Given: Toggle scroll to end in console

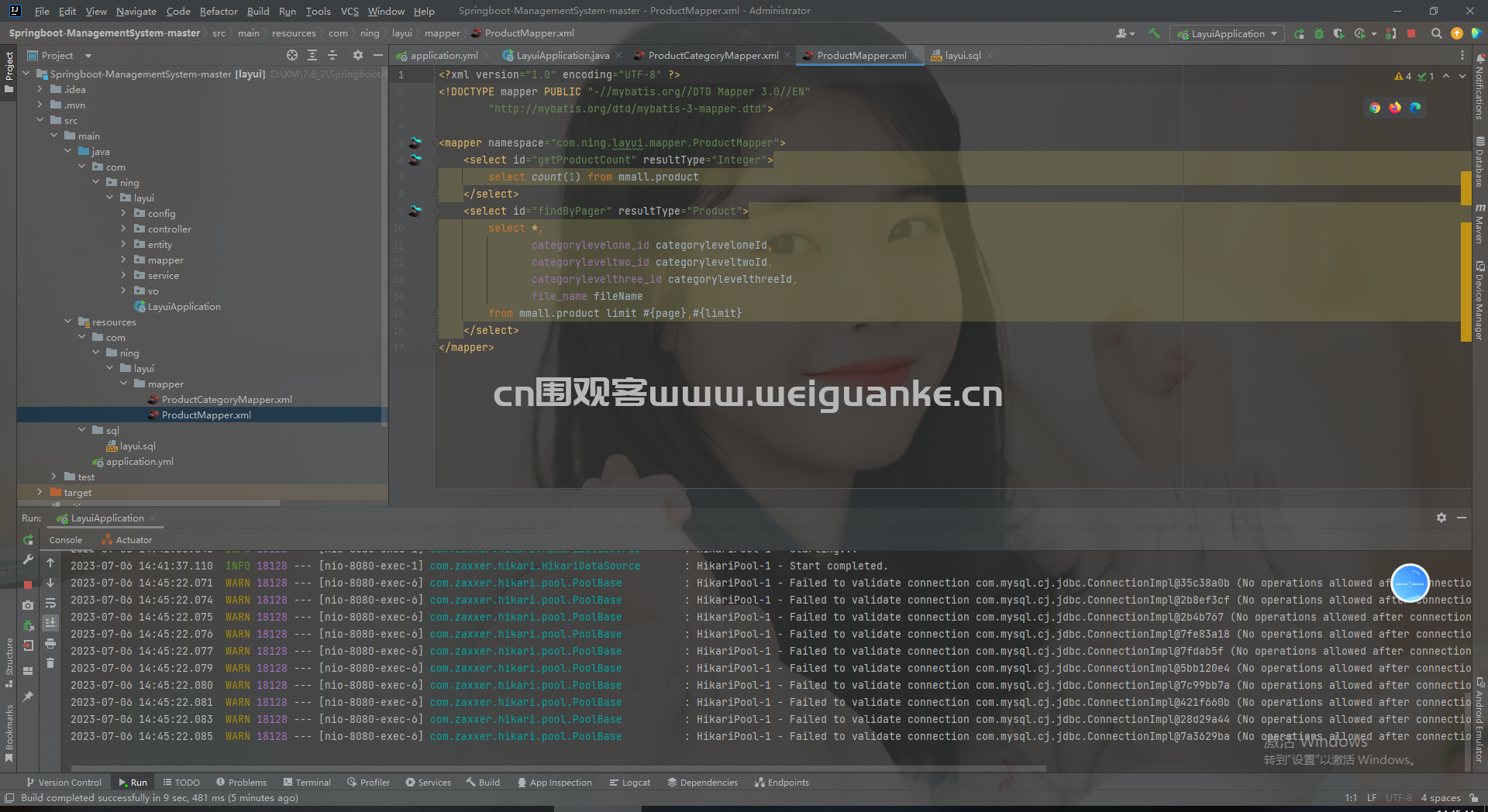Looking at the screenshot, I should (50, 622).
